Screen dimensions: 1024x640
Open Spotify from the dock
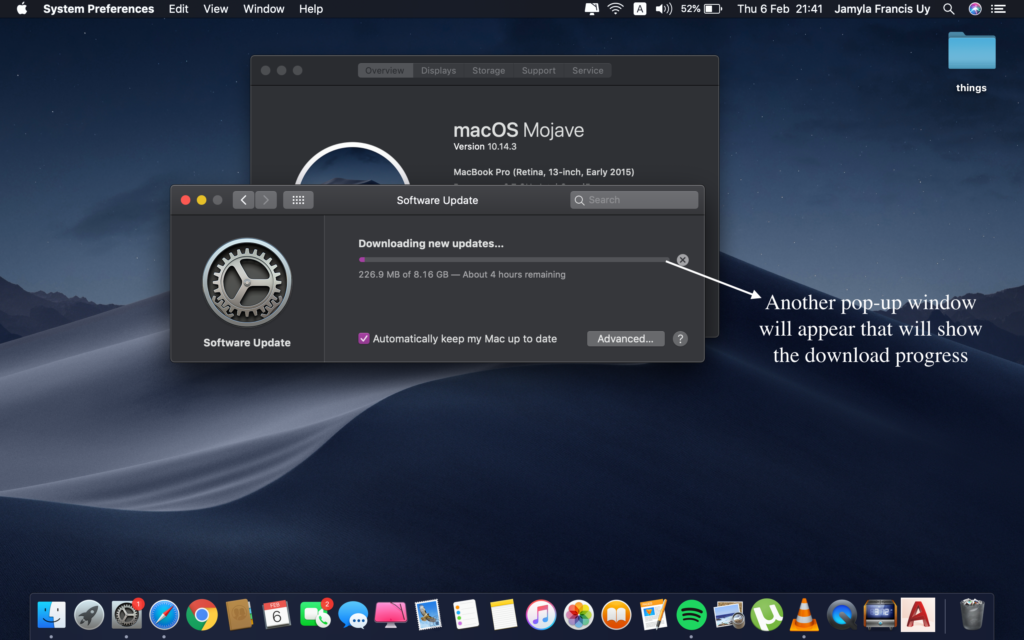[691, 614]
